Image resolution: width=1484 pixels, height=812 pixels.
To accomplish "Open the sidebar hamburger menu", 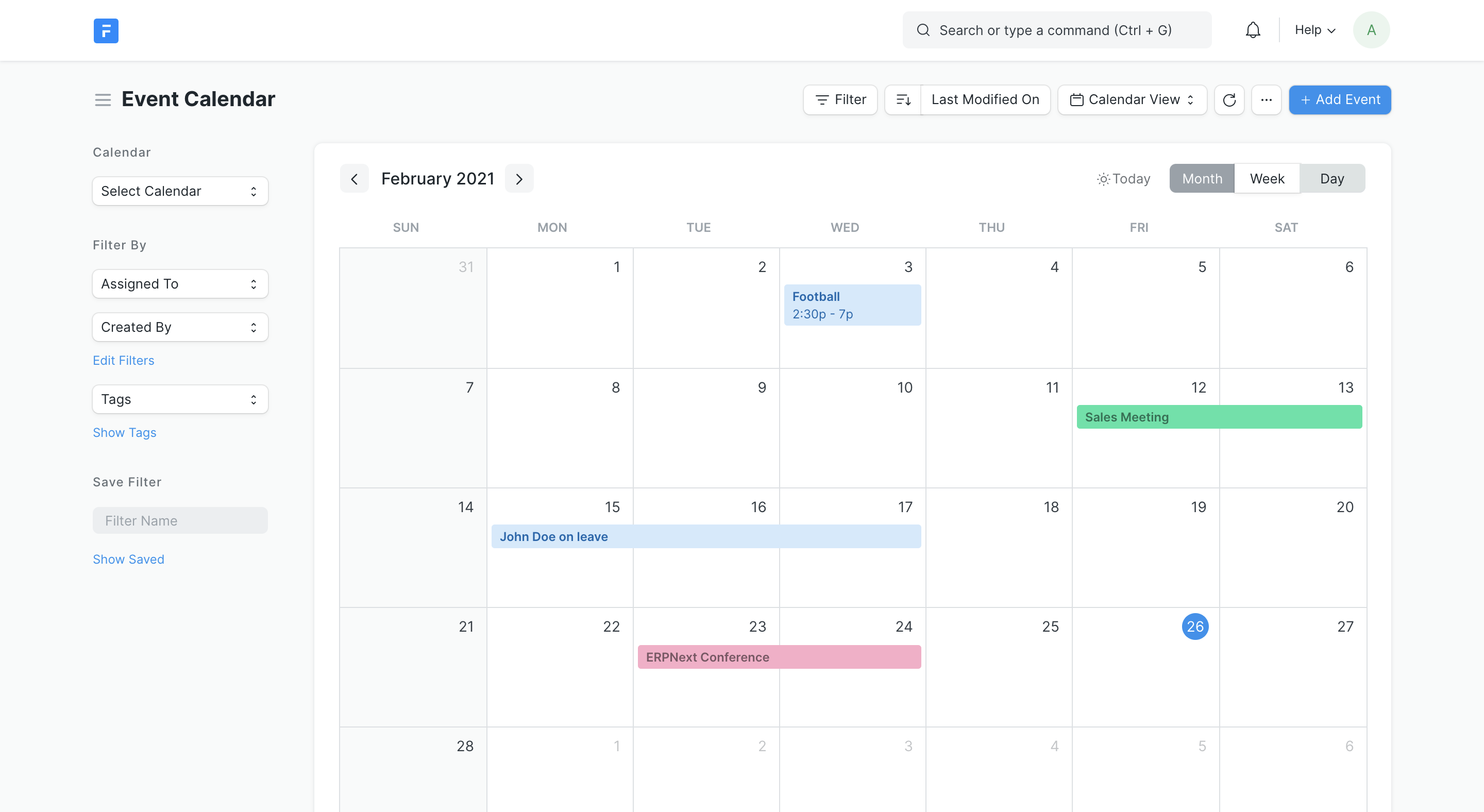I will (103, 99).
